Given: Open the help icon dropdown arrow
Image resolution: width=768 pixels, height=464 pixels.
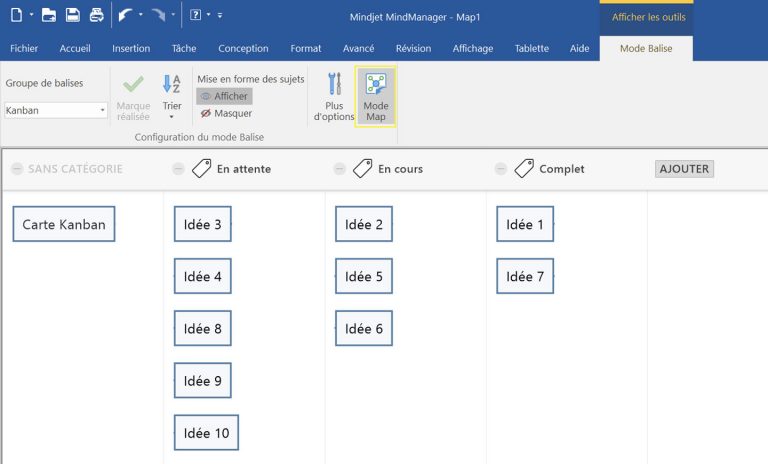Looking at the screenshot, I should (207, 15).
